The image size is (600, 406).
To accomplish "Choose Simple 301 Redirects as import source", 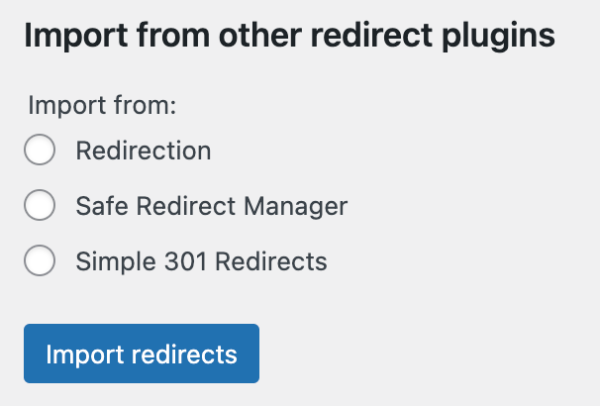I will pos(40,262).
